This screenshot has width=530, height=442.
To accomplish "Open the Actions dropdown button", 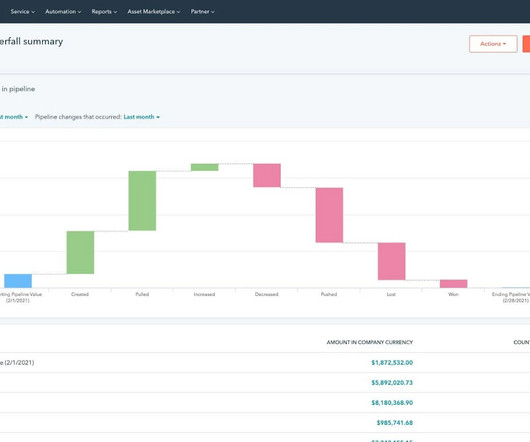I will [x=493, y=44].
